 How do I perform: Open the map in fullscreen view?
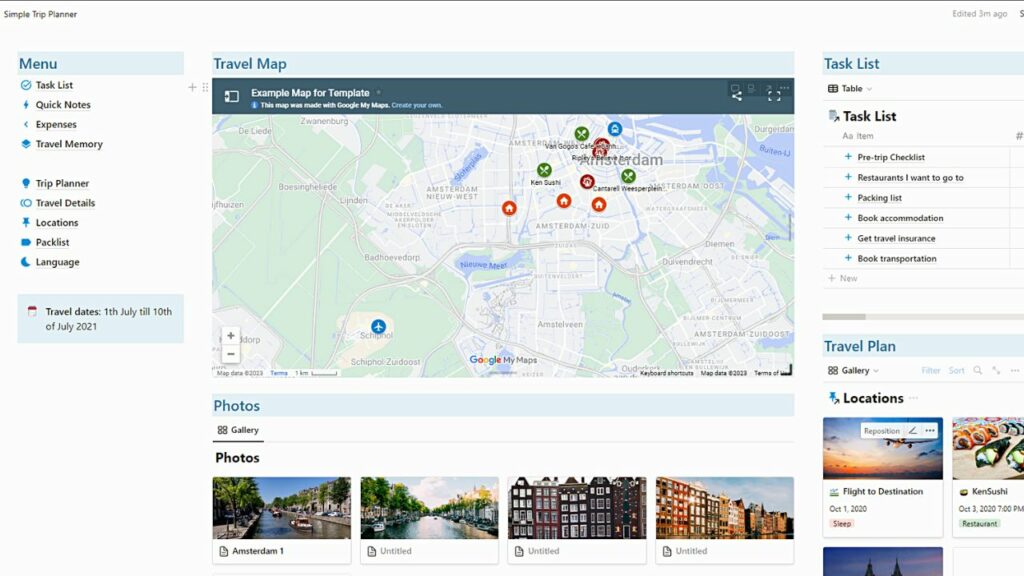click(775, 96)
